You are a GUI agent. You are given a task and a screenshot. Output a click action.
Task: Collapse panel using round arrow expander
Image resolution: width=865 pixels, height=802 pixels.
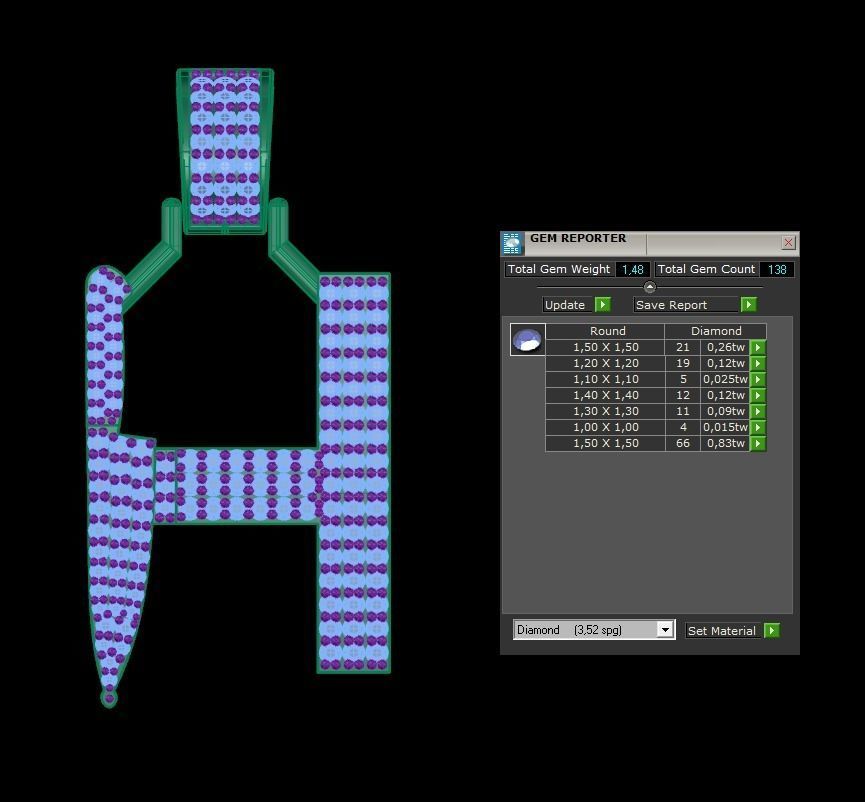click(x=649, y=287)
